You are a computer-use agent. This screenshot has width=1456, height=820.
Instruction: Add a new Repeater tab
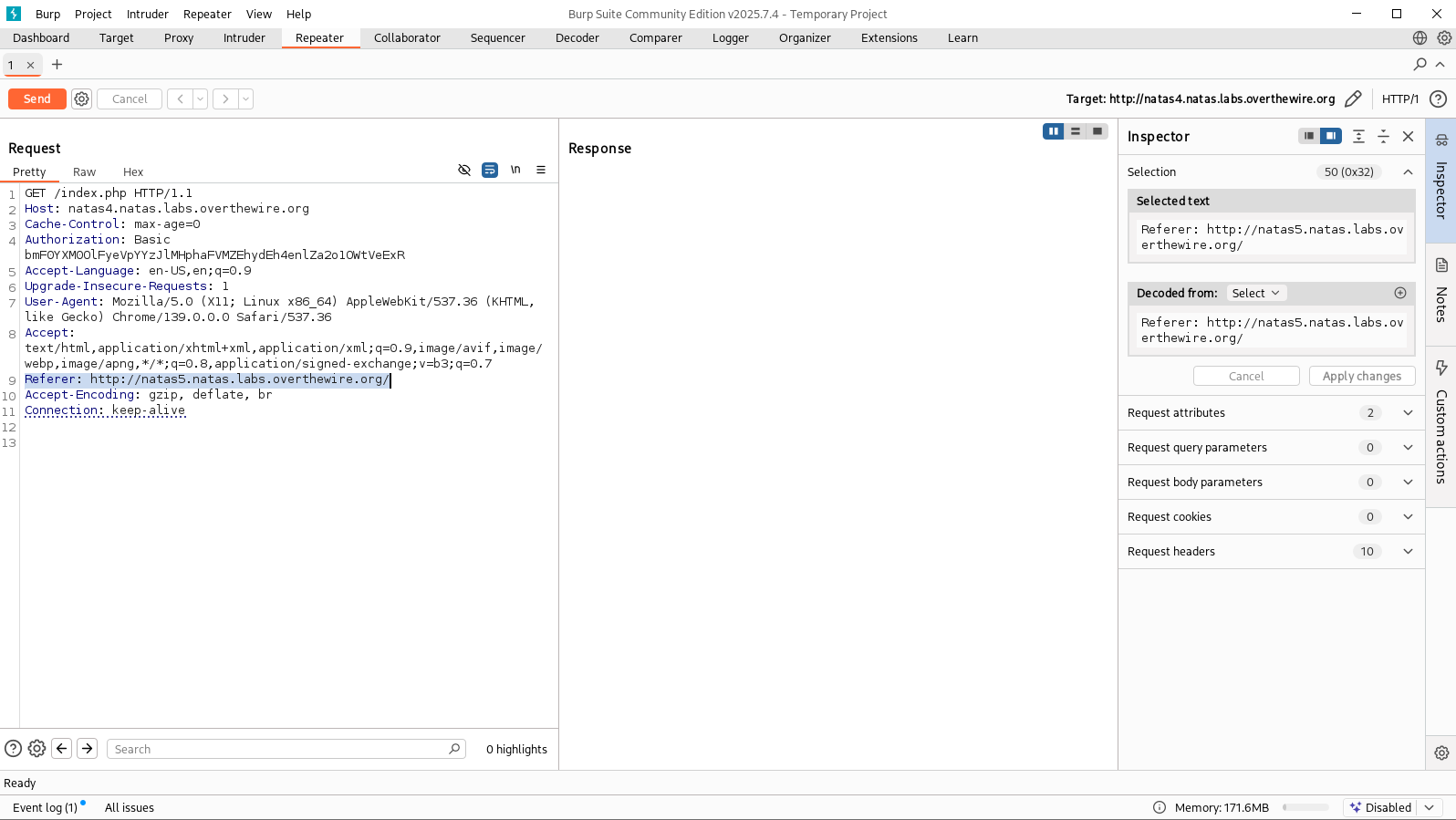[x=57, y=65]
